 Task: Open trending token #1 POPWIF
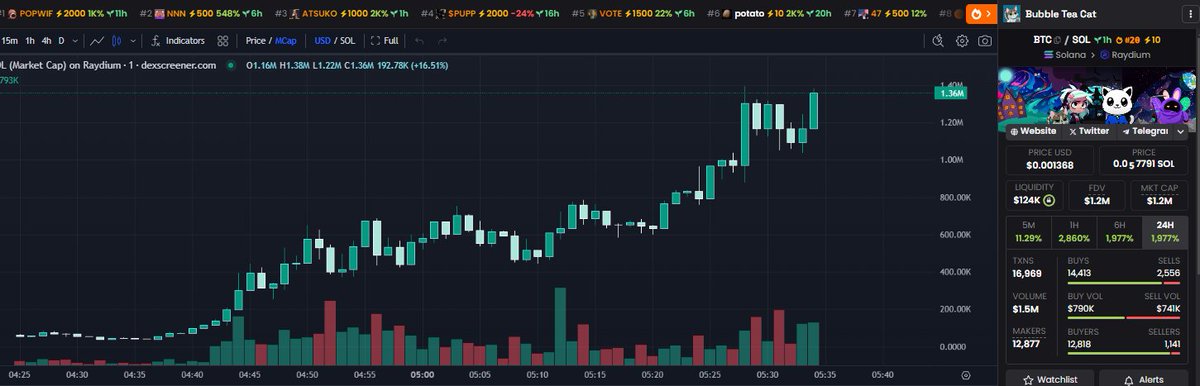tap(64, 14)
